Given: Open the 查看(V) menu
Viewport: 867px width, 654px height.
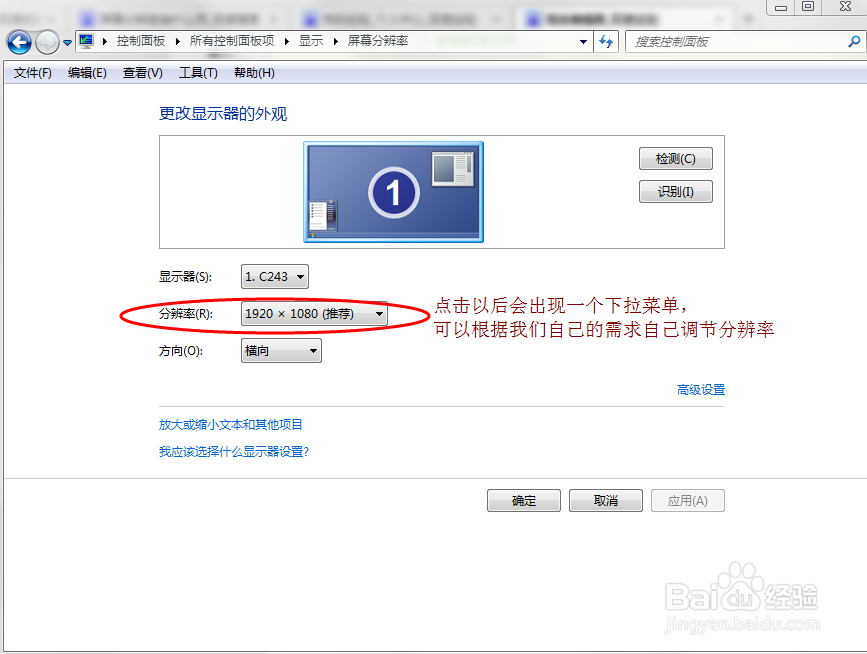Looking at the screenshot, I should (x=143, y=73).
